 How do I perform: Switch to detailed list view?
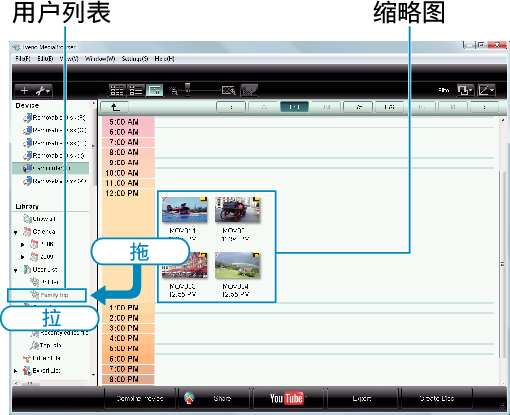pos(136,90)
